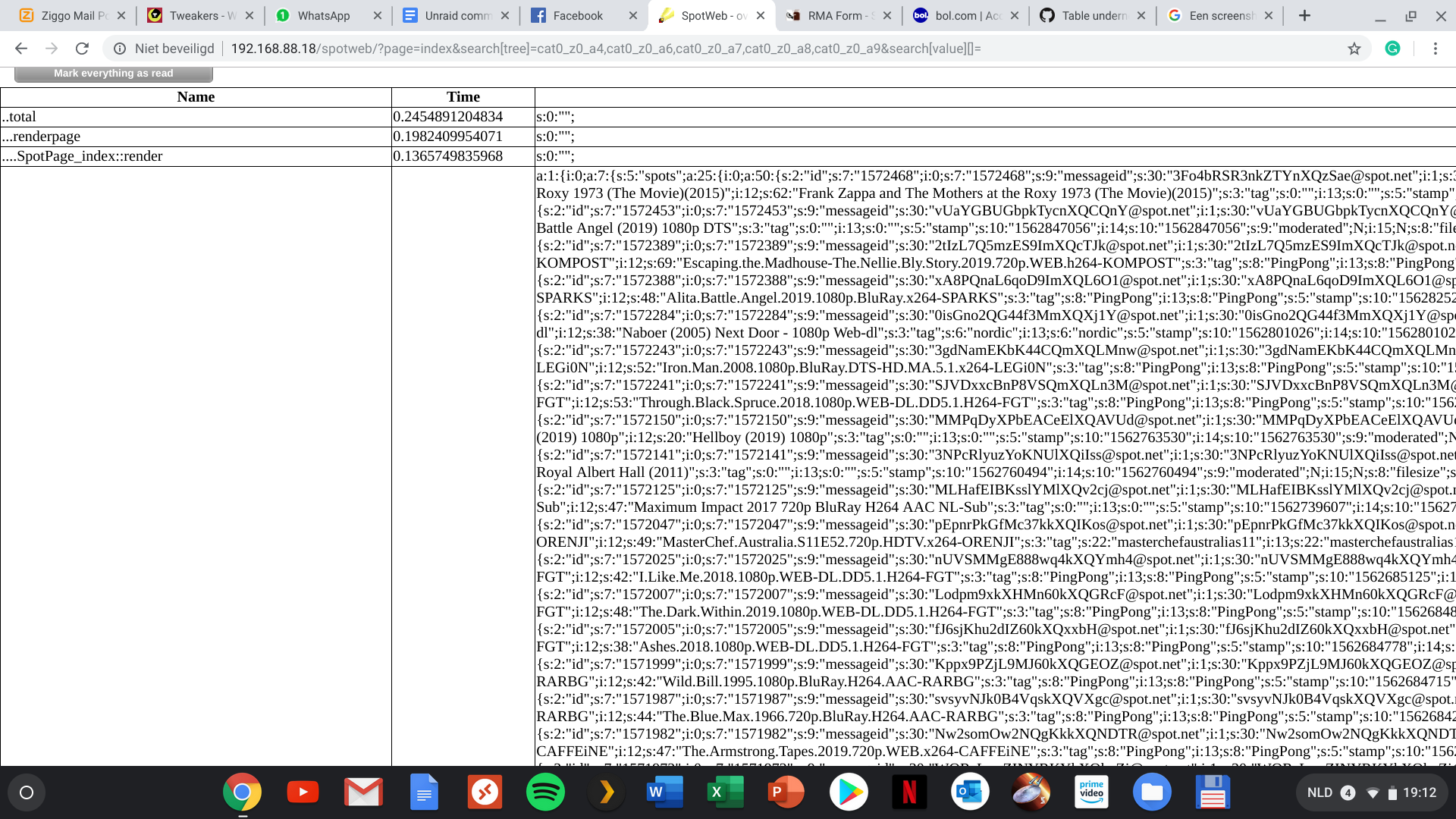Open Excel from the taskbar
The image size is (1456, 819).
(x=726, y=792)
